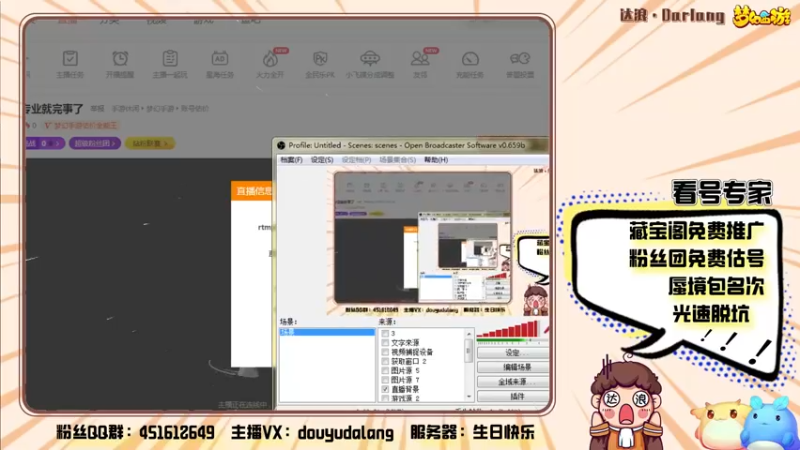
Task: Enable the 文字来源 source checkbox
Action: pyautogui.click(x=385, y=342)
